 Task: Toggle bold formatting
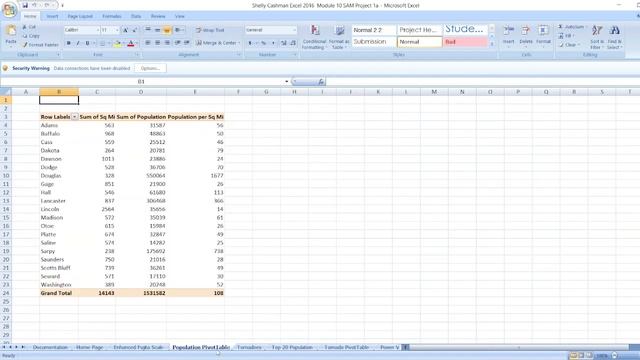tap(69, 43)
